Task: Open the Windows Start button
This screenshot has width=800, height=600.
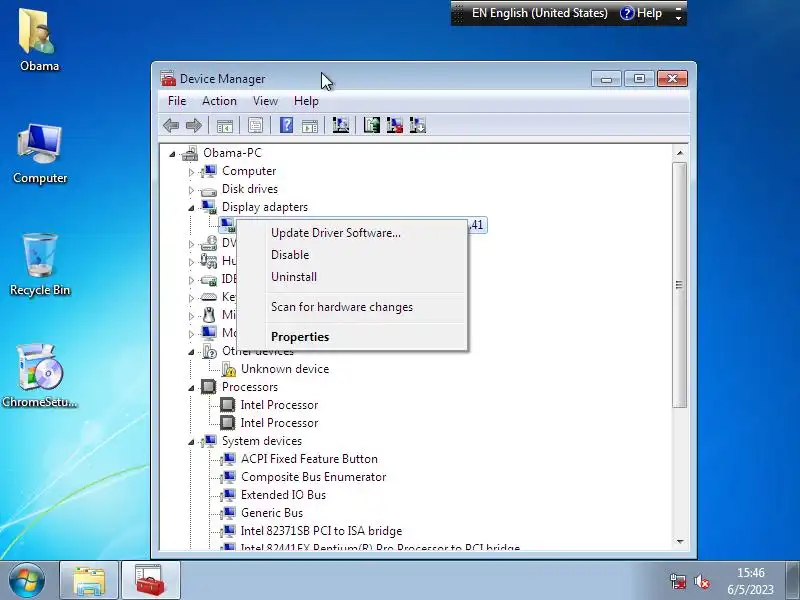Action: (26, 580)
